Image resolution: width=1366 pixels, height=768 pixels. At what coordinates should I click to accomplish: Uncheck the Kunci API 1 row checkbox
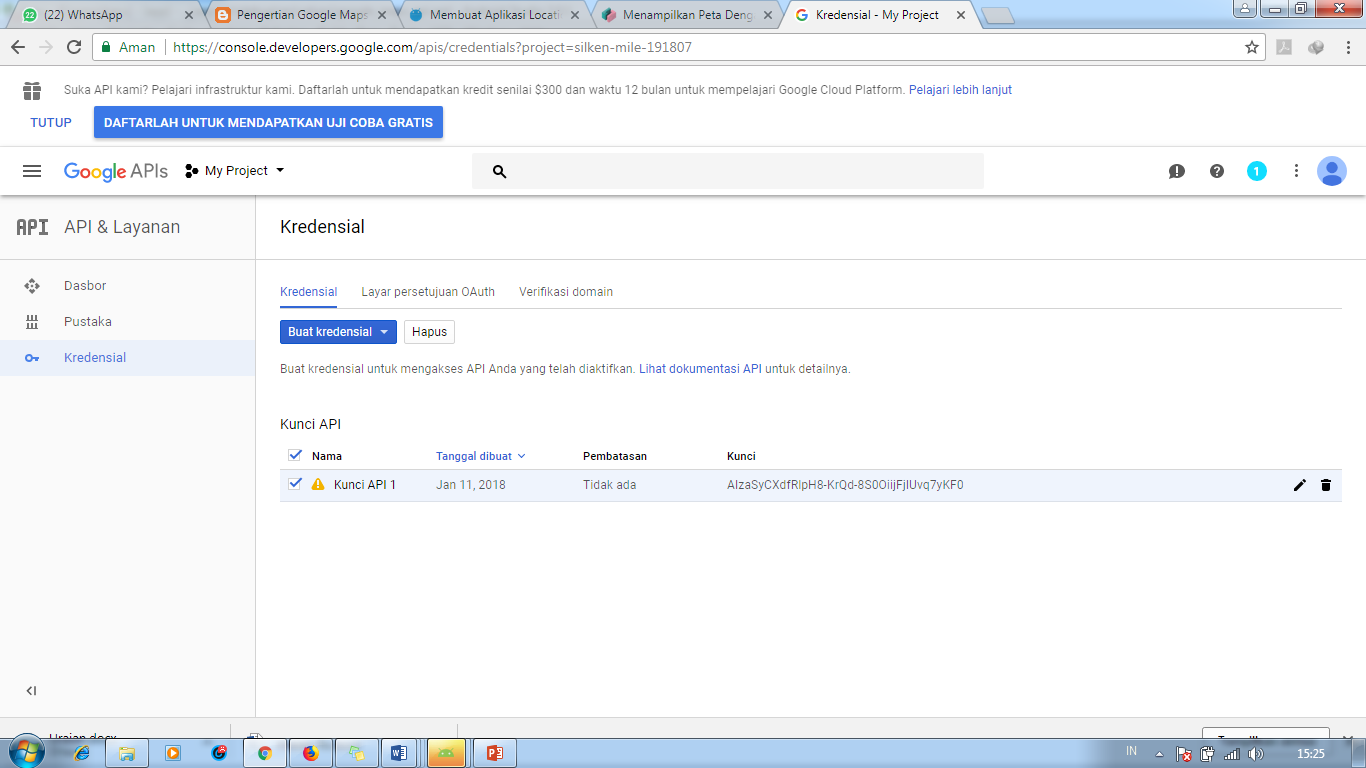coord(295,484)
